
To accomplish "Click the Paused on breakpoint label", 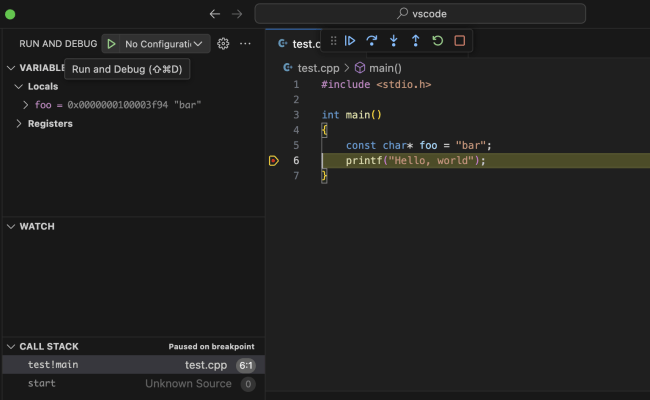I will point(211,347).
